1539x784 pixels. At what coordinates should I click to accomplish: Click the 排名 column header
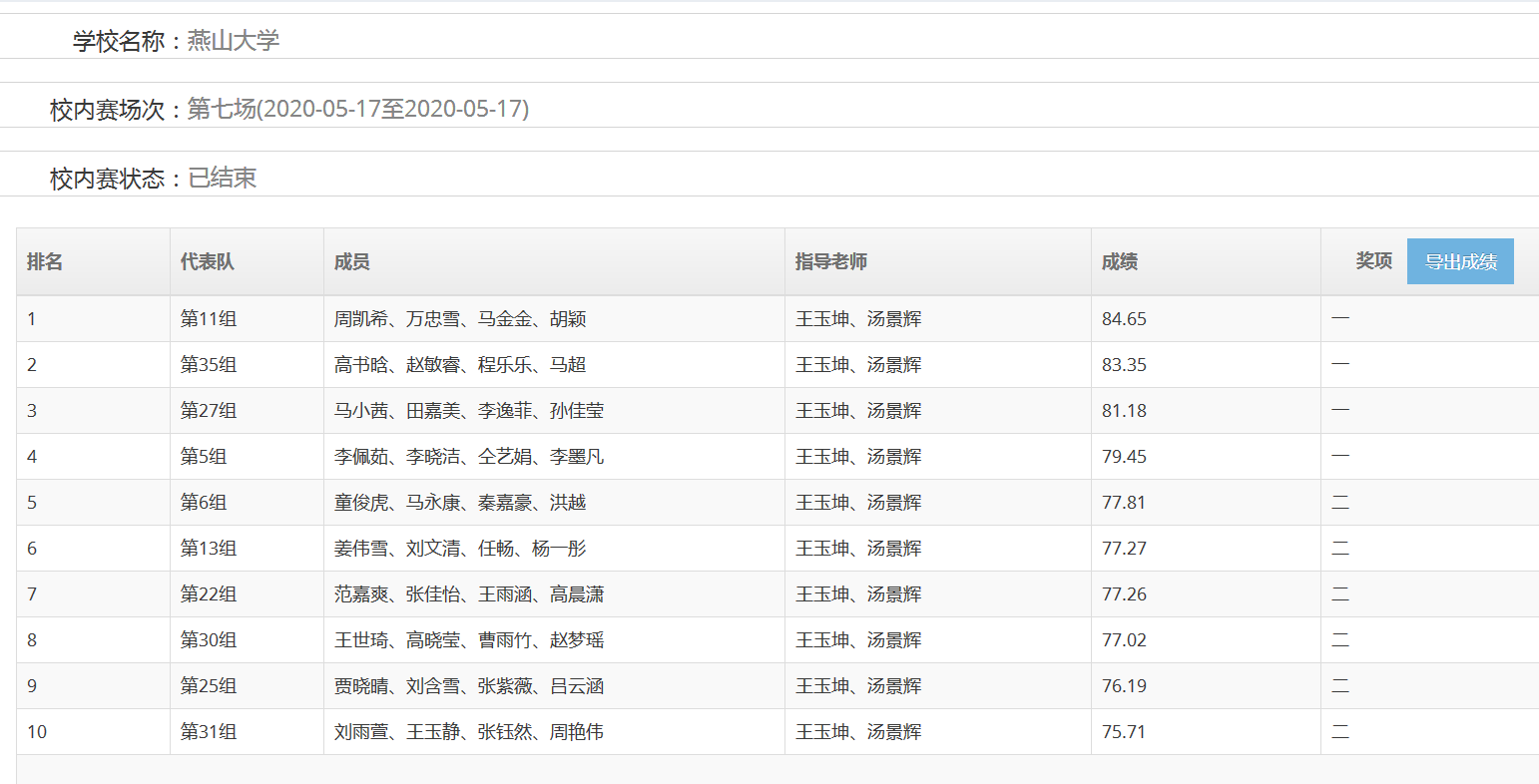(x=45, y=261)
